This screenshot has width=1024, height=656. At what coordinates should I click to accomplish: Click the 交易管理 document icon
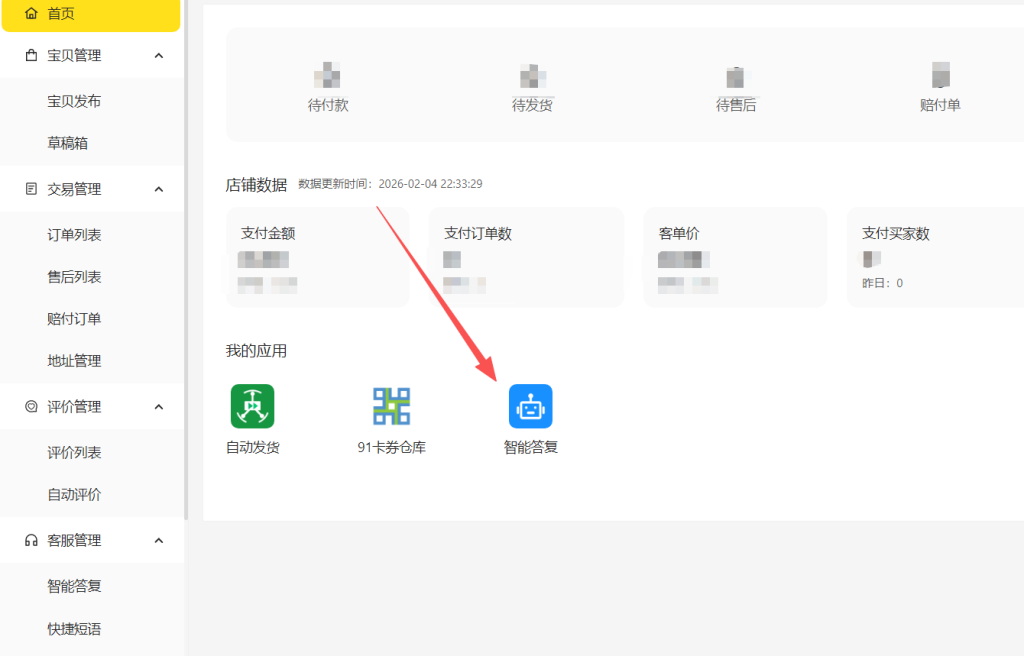click(x=31, y=189)
